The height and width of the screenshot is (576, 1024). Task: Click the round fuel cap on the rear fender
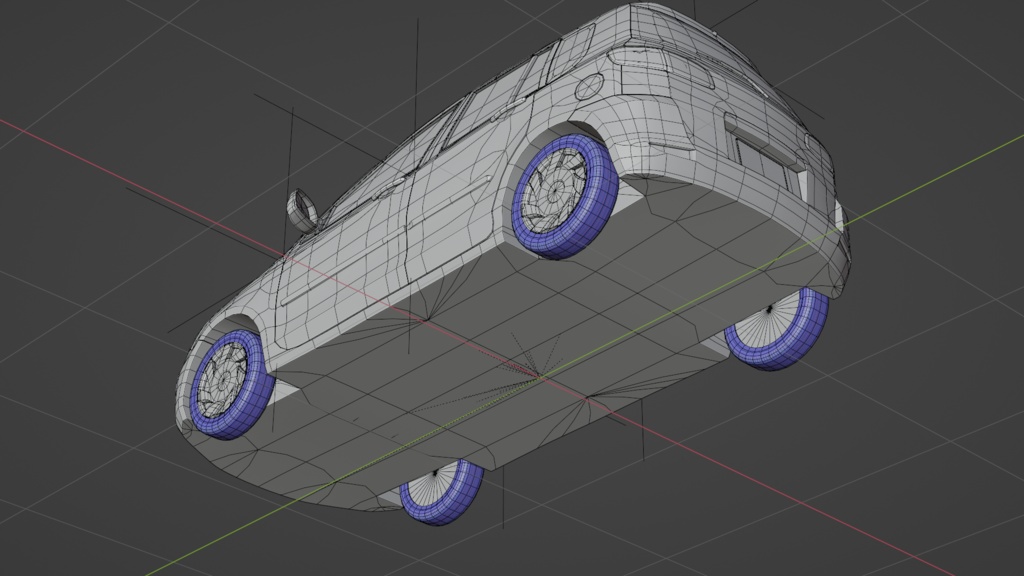click(590, 86)
